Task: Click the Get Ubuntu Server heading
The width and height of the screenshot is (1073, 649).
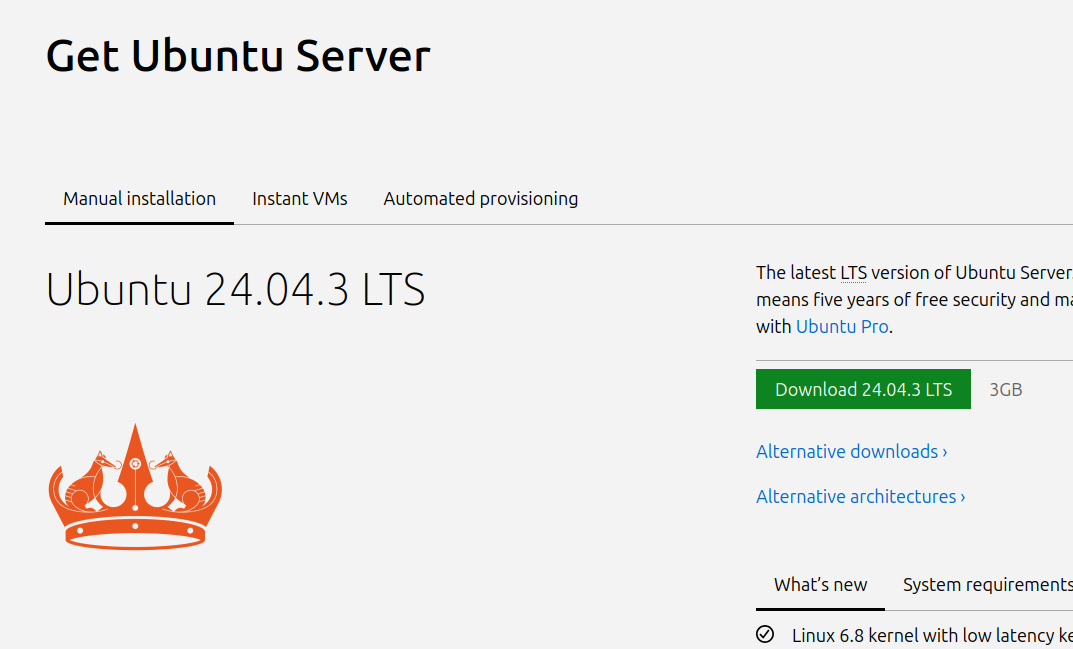Action: tap(237, 55)
